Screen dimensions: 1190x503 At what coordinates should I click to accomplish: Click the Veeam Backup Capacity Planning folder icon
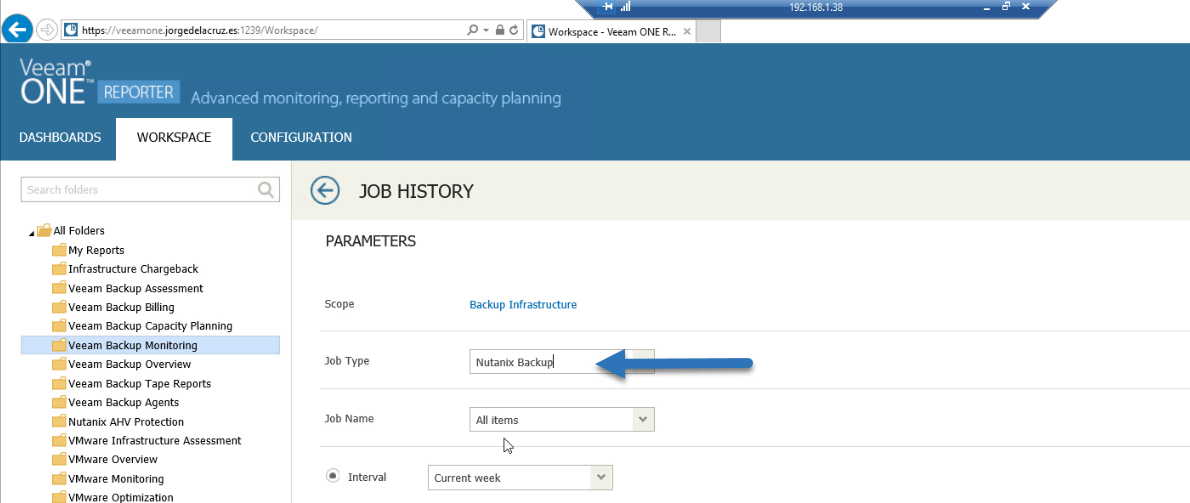[59, 326]
